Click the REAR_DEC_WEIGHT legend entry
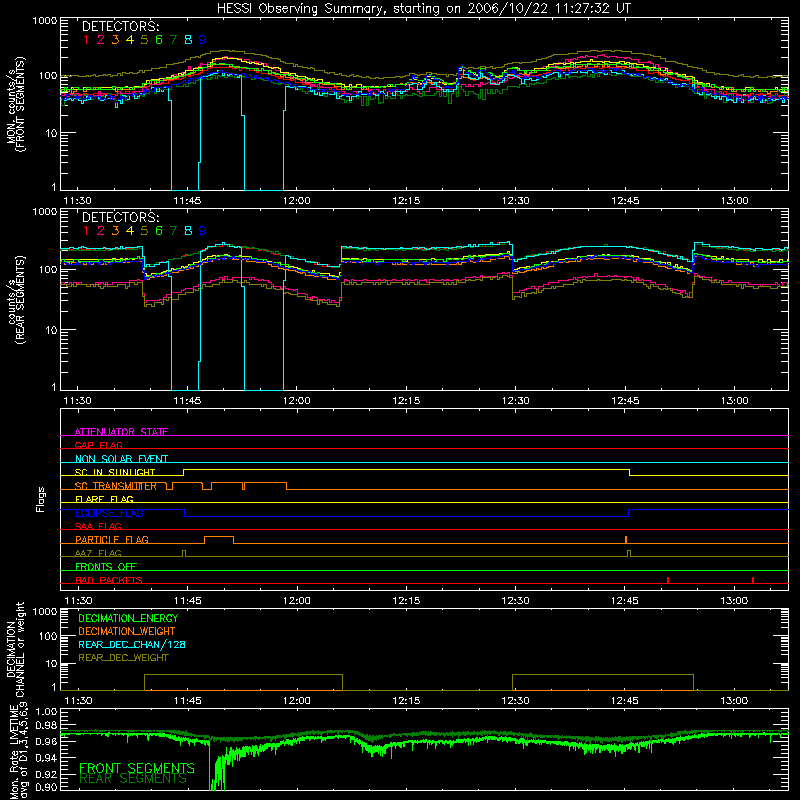The width and height of the screenshot is (800, 800). pyautogui.click(x=123, y=658)
